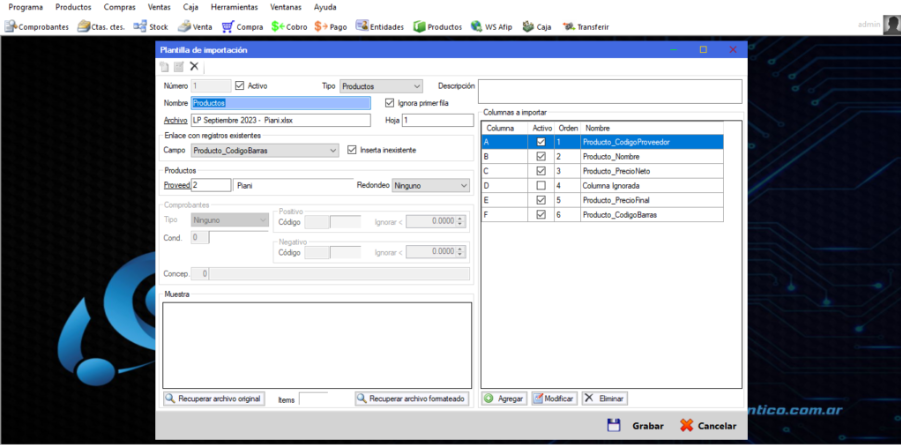This screenshot has width=901, height=445.
Task: Open the Compra shopping cart icon
Action: click(x=242, y=27)
